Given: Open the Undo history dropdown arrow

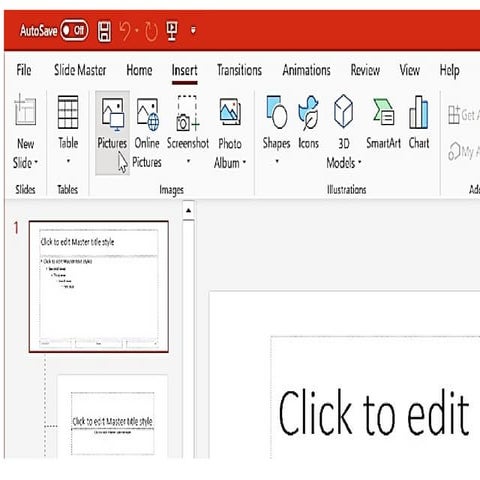Looking at the screenshot, I should (137, 31).
